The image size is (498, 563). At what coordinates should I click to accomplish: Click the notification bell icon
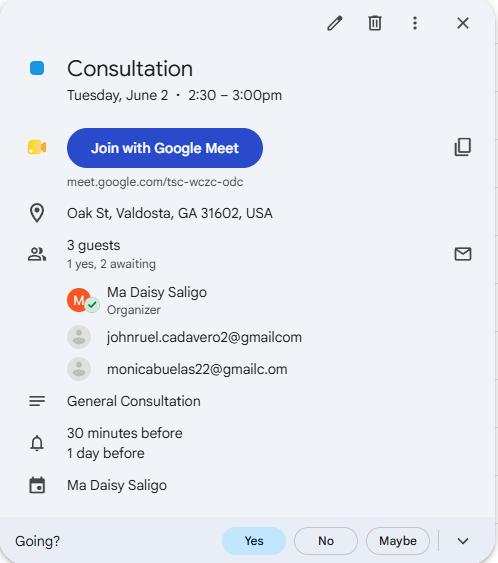[37, 443]
